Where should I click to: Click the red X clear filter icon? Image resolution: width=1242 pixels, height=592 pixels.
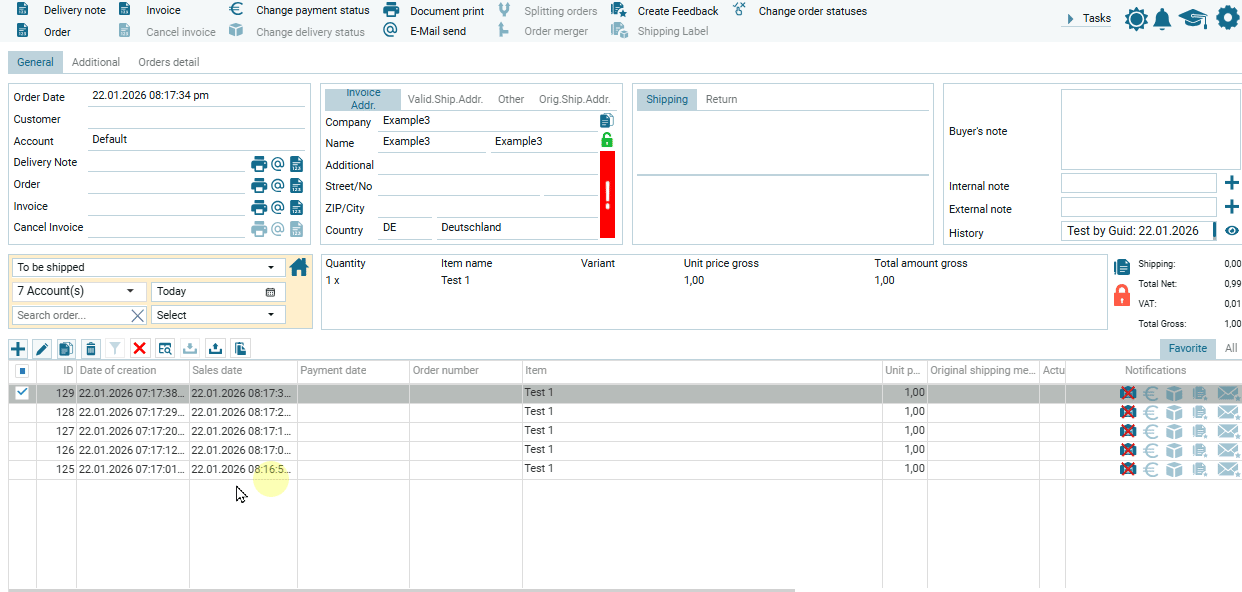point(140,348)
